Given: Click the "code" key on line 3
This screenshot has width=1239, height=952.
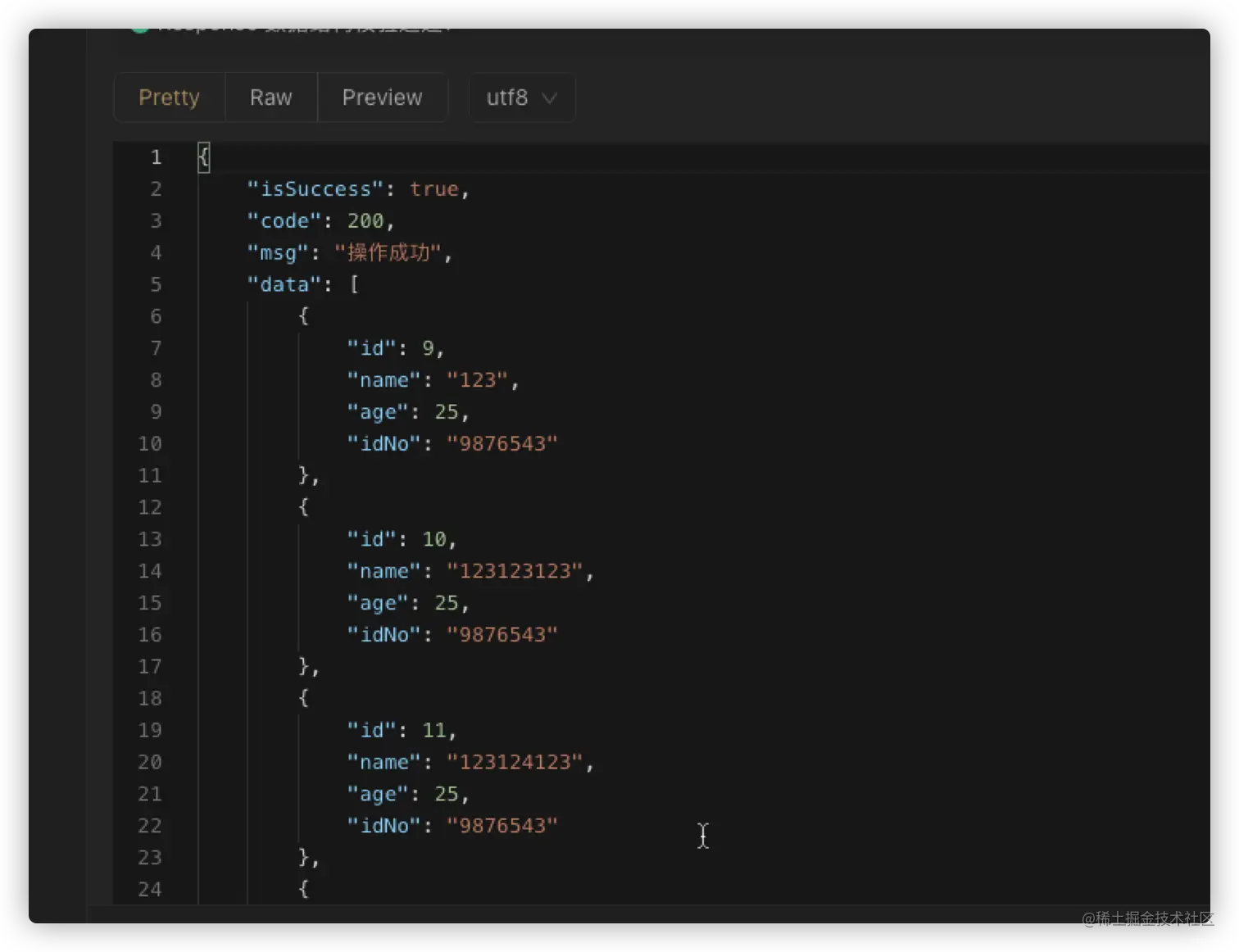Looking at the screenshot, I should [284, 221].
